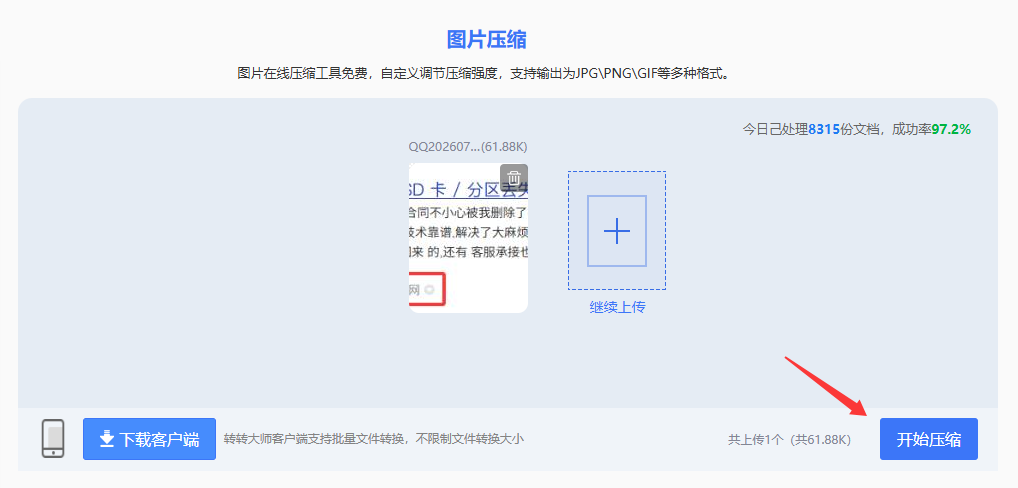This screenshot has width=1018, height=488.
Task: Click the mobile phone icon
Action: point(53,439)
